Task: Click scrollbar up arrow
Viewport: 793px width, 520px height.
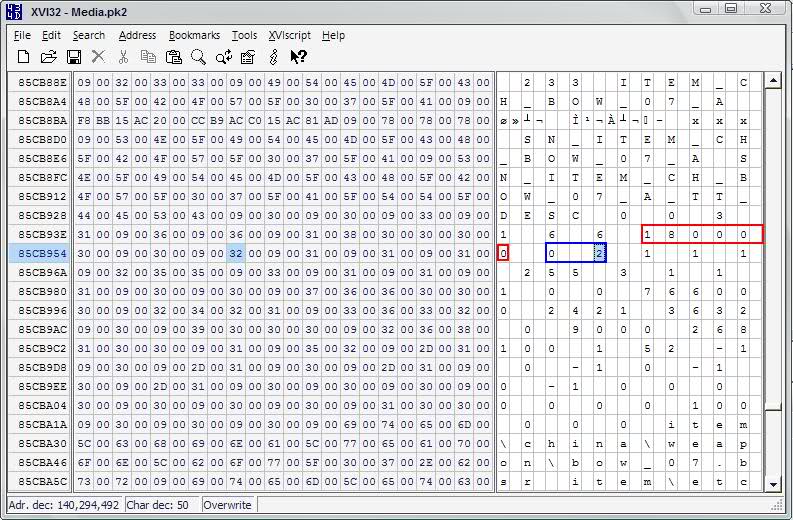Action: click(772, 80)
